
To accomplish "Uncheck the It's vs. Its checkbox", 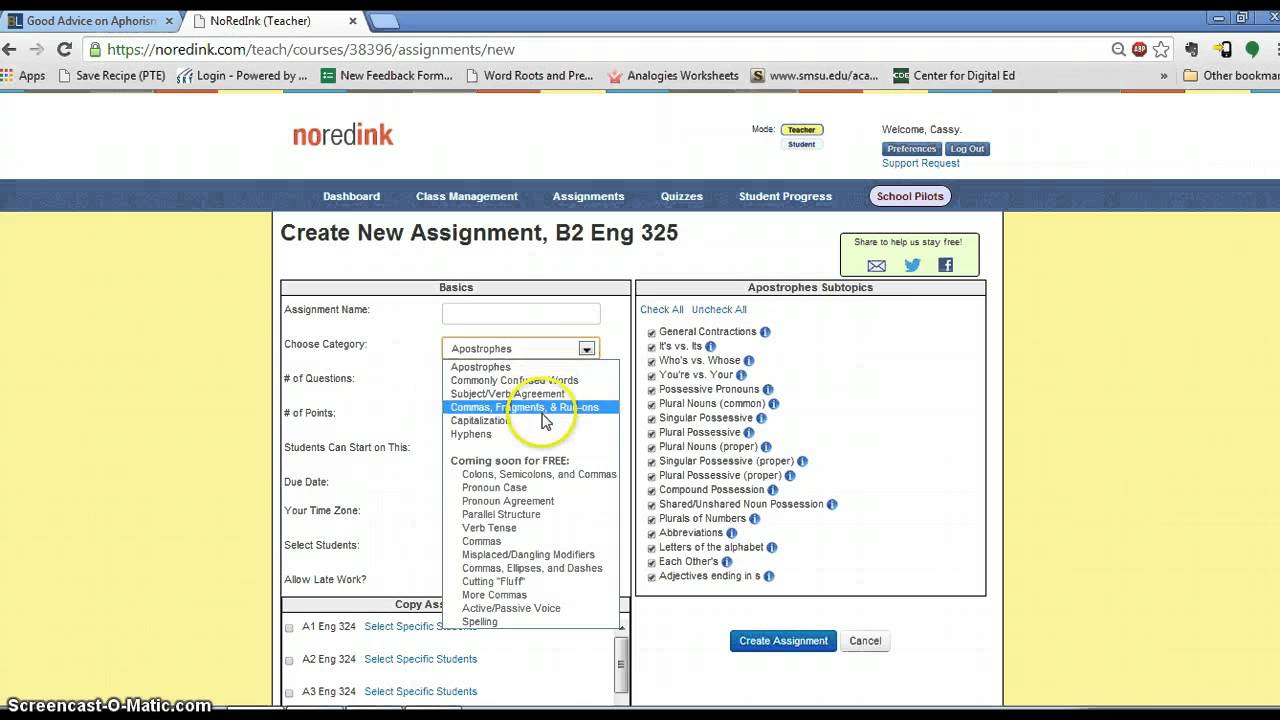I will click(651, 347).
